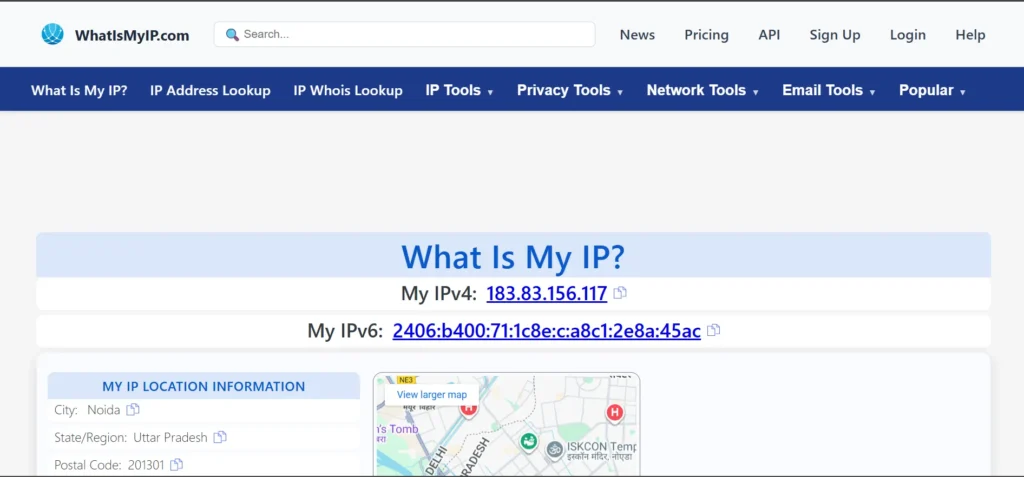
Task: Copy the City value Noida
Action: point(133,410)
